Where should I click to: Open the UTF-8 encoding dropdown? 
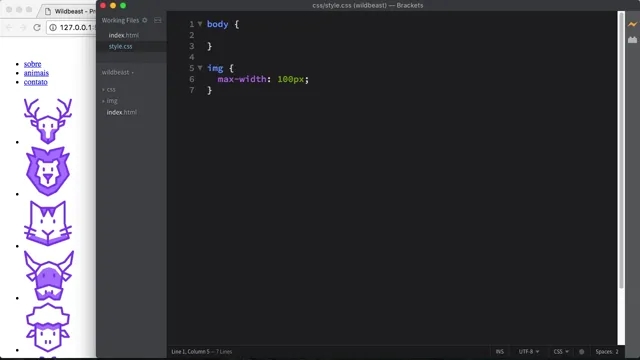tap(529, 351)
